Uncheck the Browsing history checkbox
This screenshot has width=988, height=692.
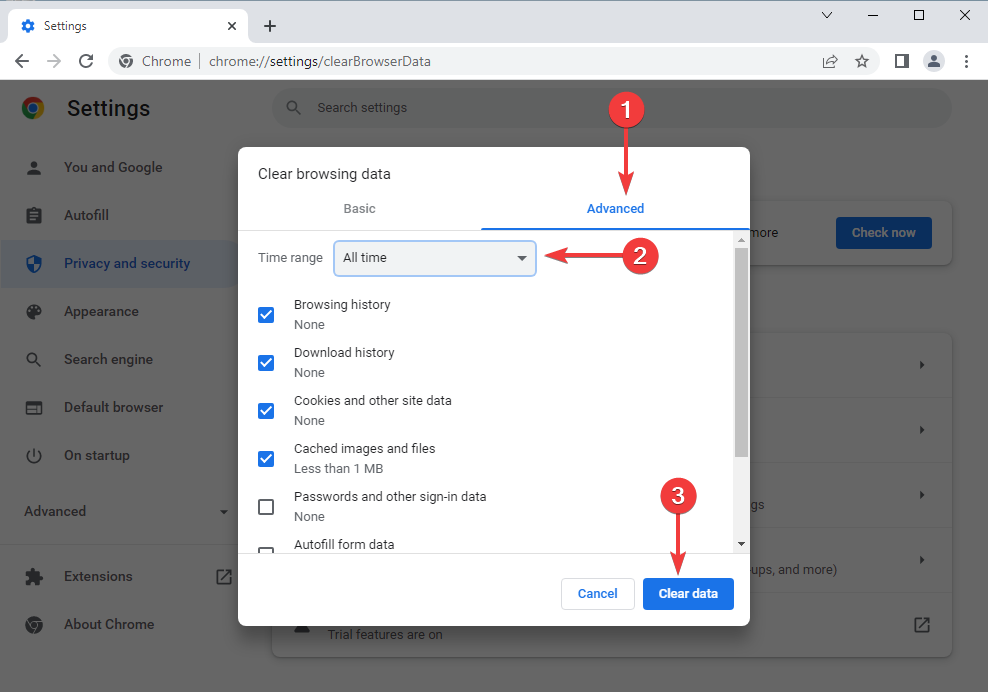click(266, 314)
